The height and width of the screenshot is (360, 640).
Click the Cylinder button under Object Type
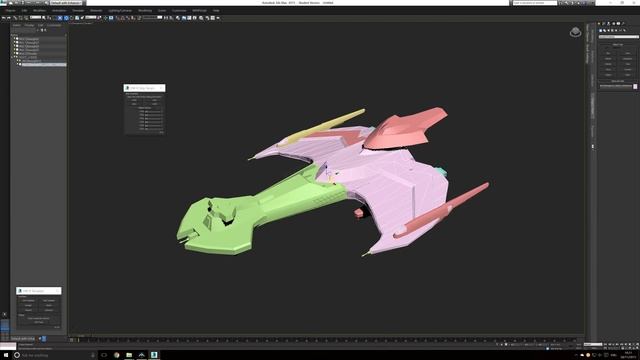click(608, 64)
